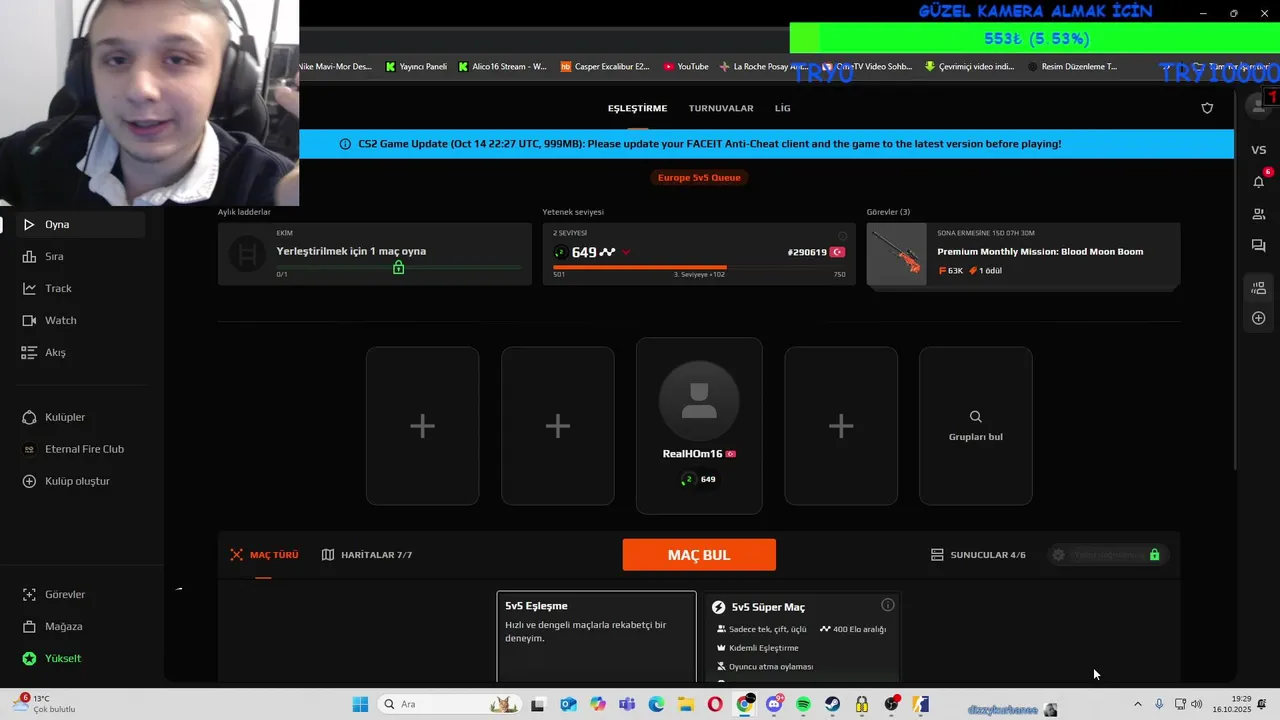1280x720 pixels.
Task: Open notifications bell with 6 badge
Action: 1259,181
